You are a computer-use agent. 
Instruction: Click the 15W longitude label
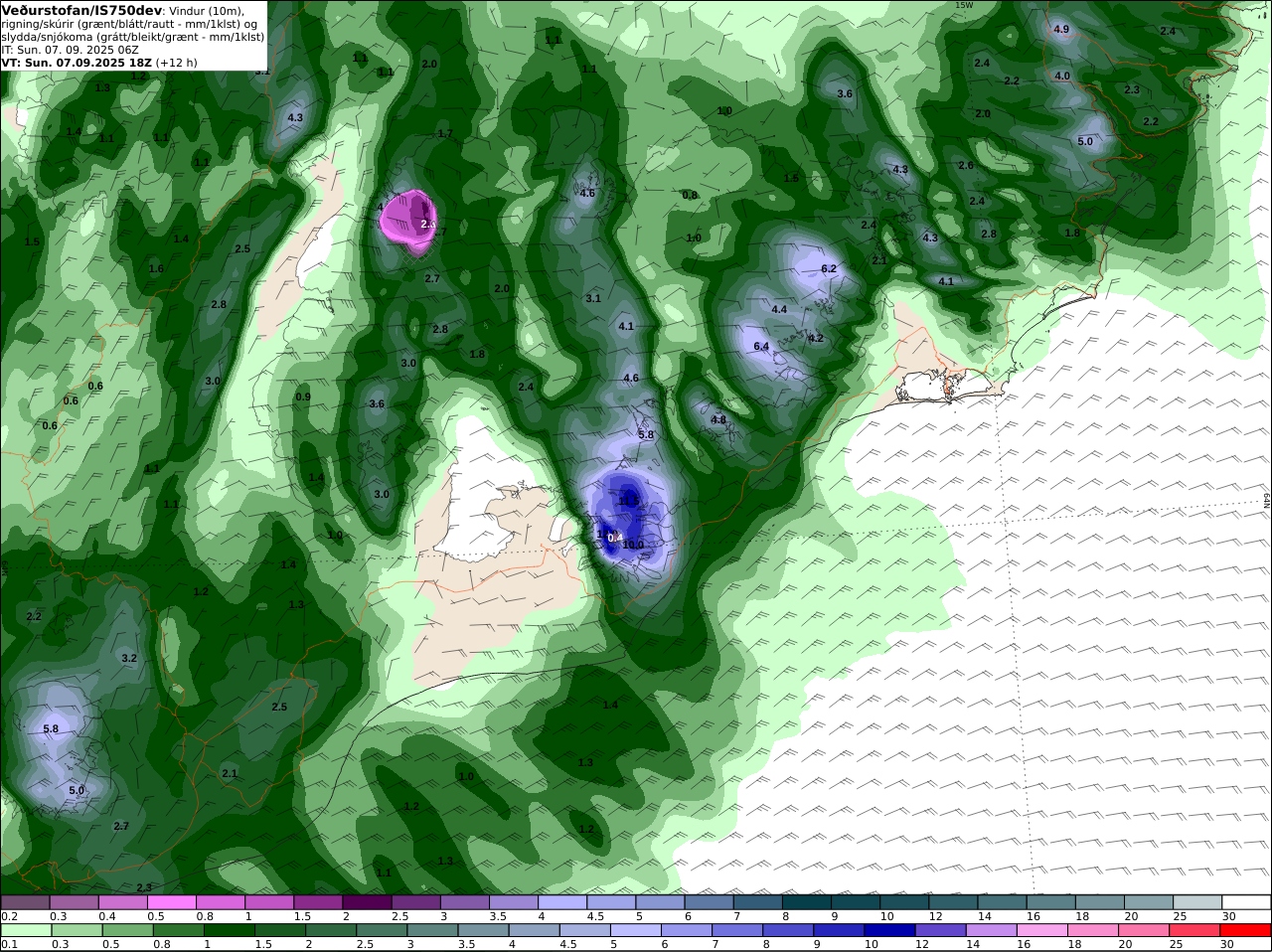coord(963,5)
